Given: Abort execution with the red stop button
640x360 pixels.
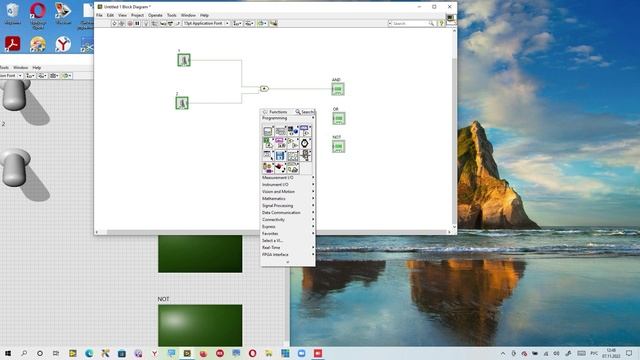Looking at the screenshot, I should (130, 24).
